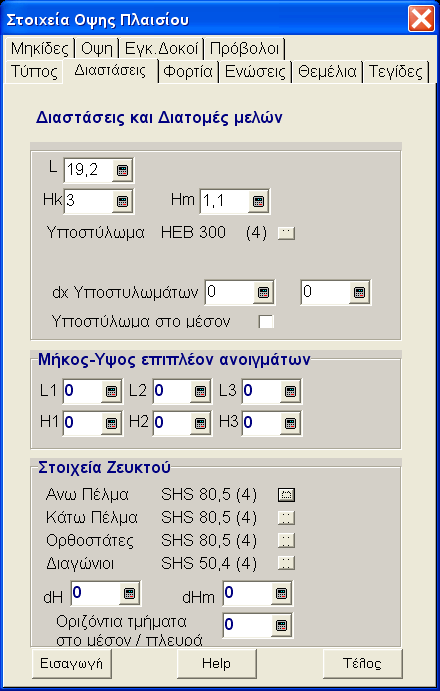Click the H3 input field
440x691 pixels.
coord(261,424)
